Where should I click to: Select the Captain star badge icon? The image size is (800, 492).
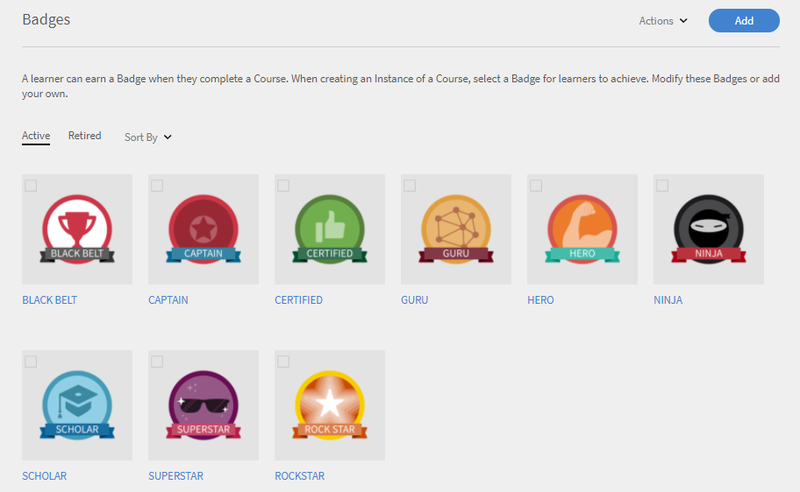pyautogui.click(x=203, y=229)
